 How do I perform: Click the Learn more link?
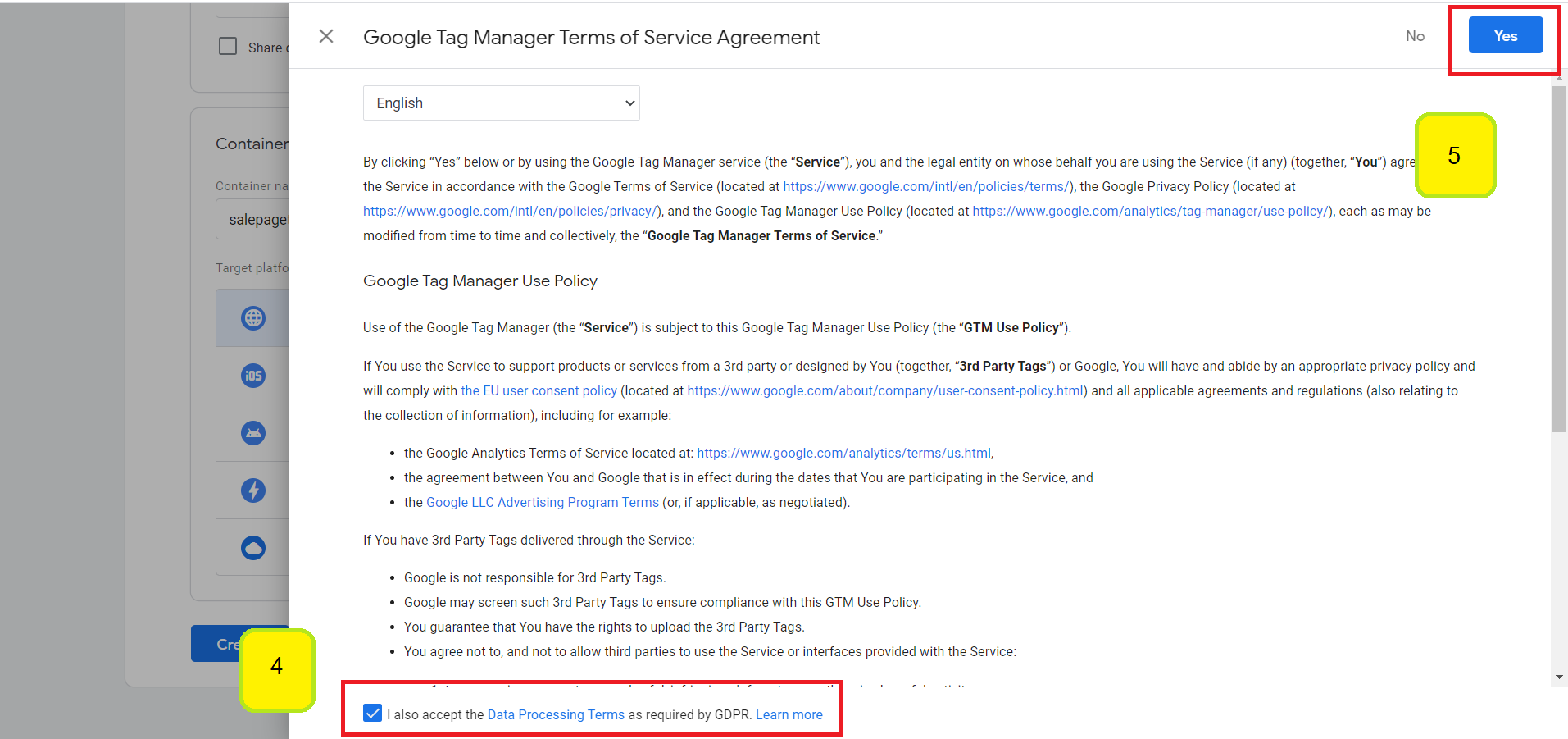(x=789, y=715)
